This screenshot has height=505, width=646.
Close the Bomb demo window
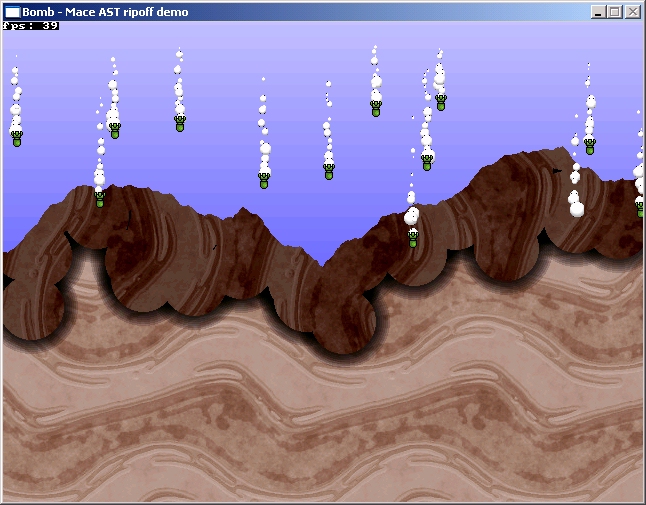632,12
